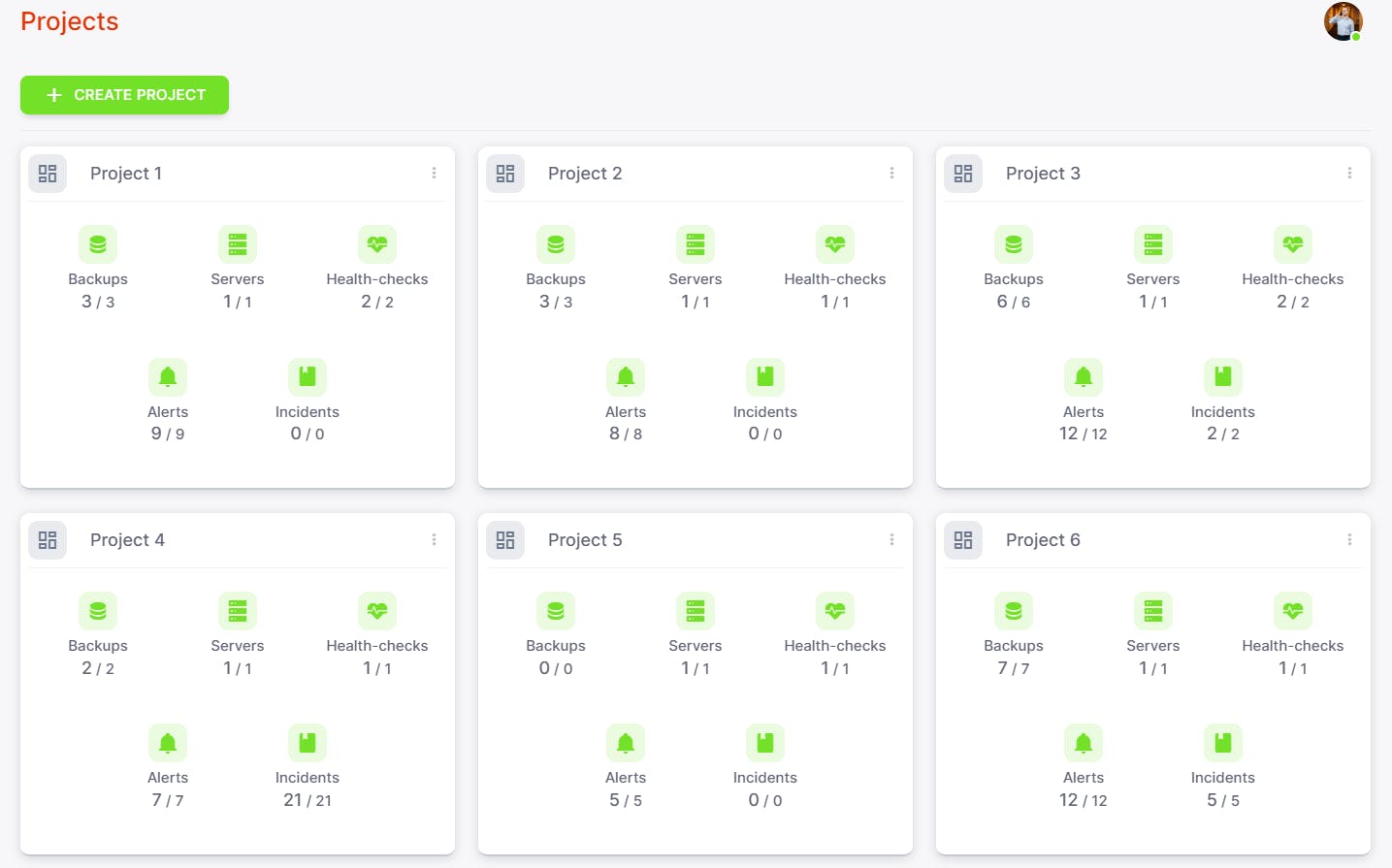Open the Project 1 title link
The width and height of the screenshot is (1392, 868).
click(126, 174)
